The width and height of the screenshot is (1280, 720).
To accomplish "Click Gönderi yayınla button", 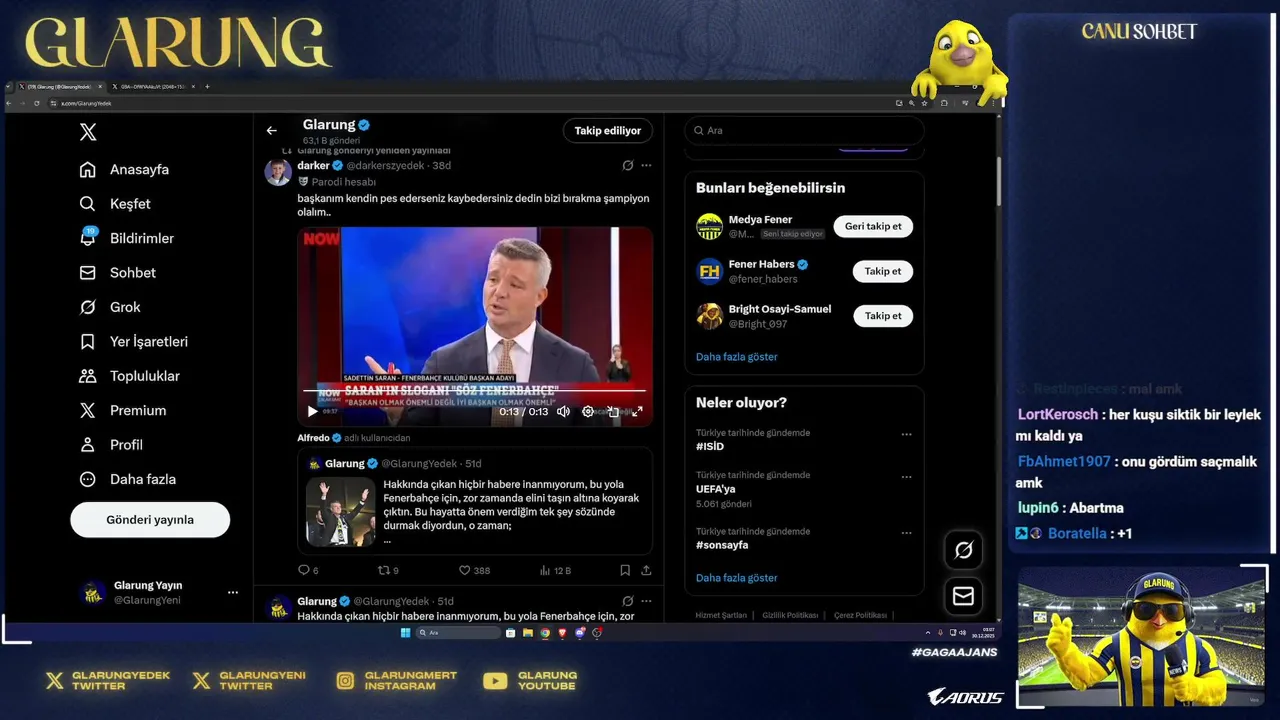I will click(150, 520).
